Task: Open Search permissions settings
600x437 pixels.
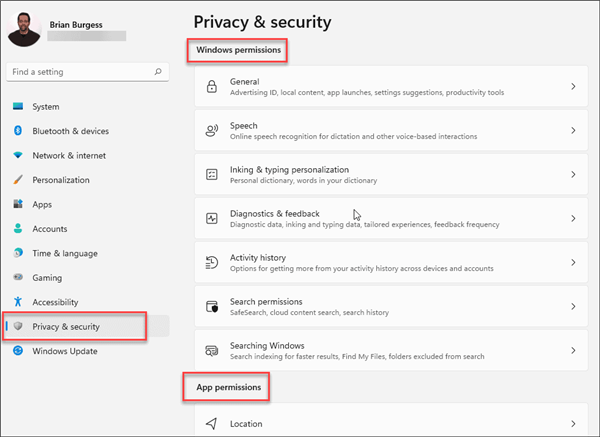Action: tap(380, 306)
